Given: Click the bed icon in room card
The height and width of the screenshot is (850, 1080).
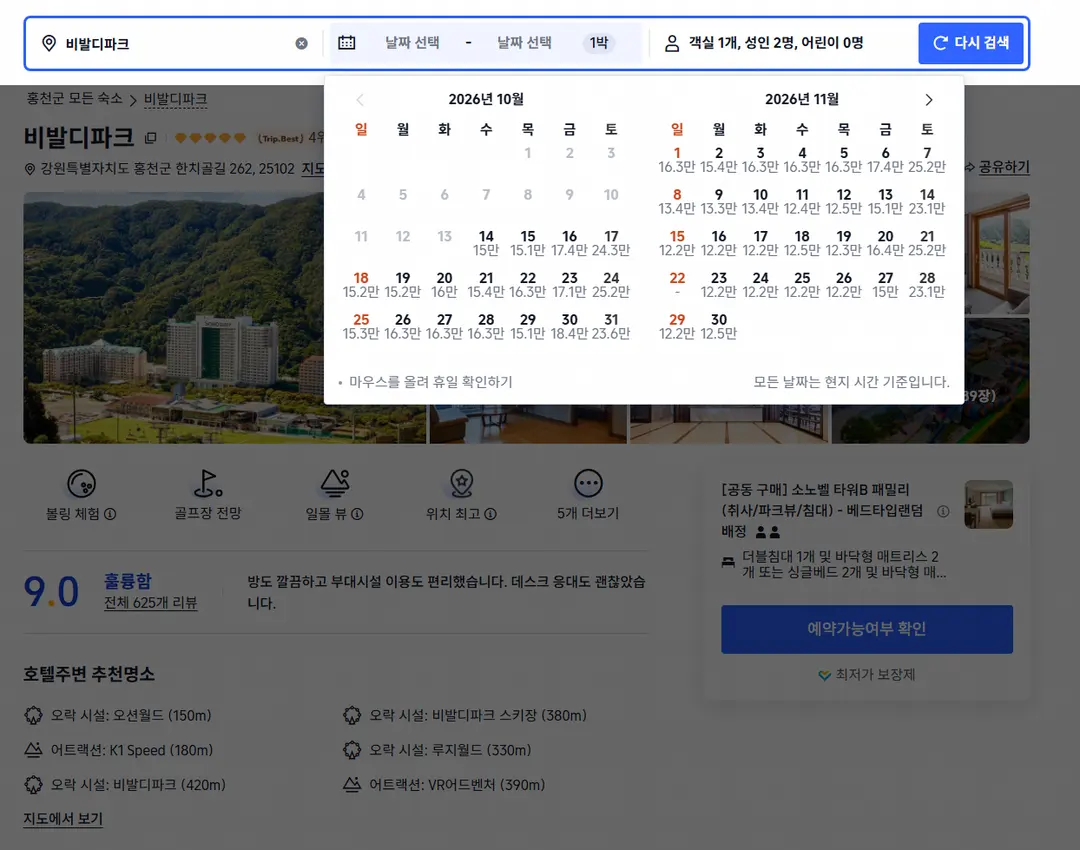Looking at the screenshot, I should (x=728, y=563).
